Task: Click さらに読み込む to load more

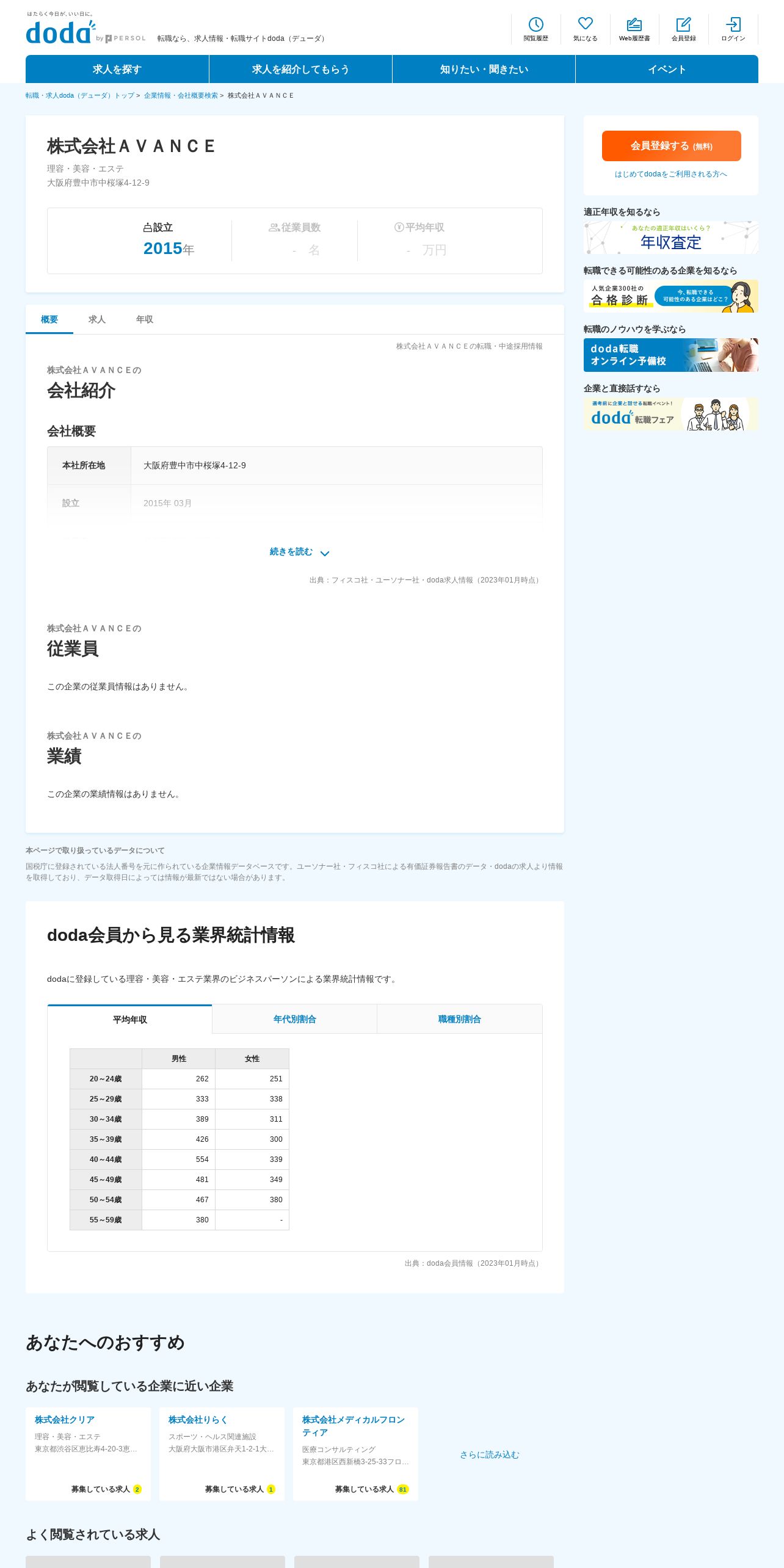Action: 490,1455
